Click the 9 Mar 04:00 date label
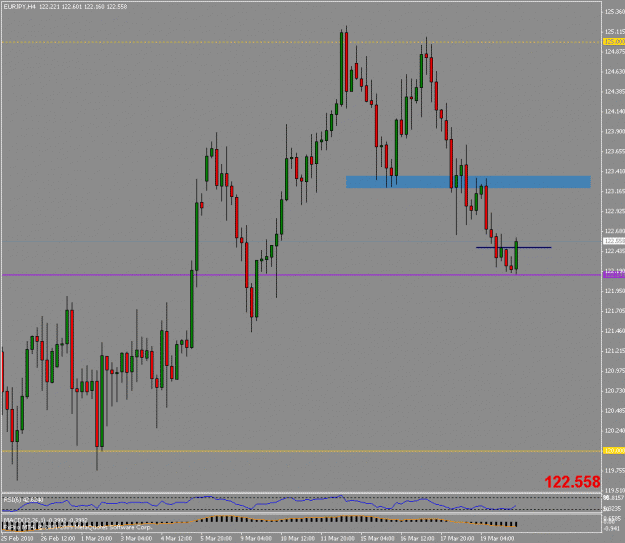This screenshot has width=625, height=543. [256, 538]
